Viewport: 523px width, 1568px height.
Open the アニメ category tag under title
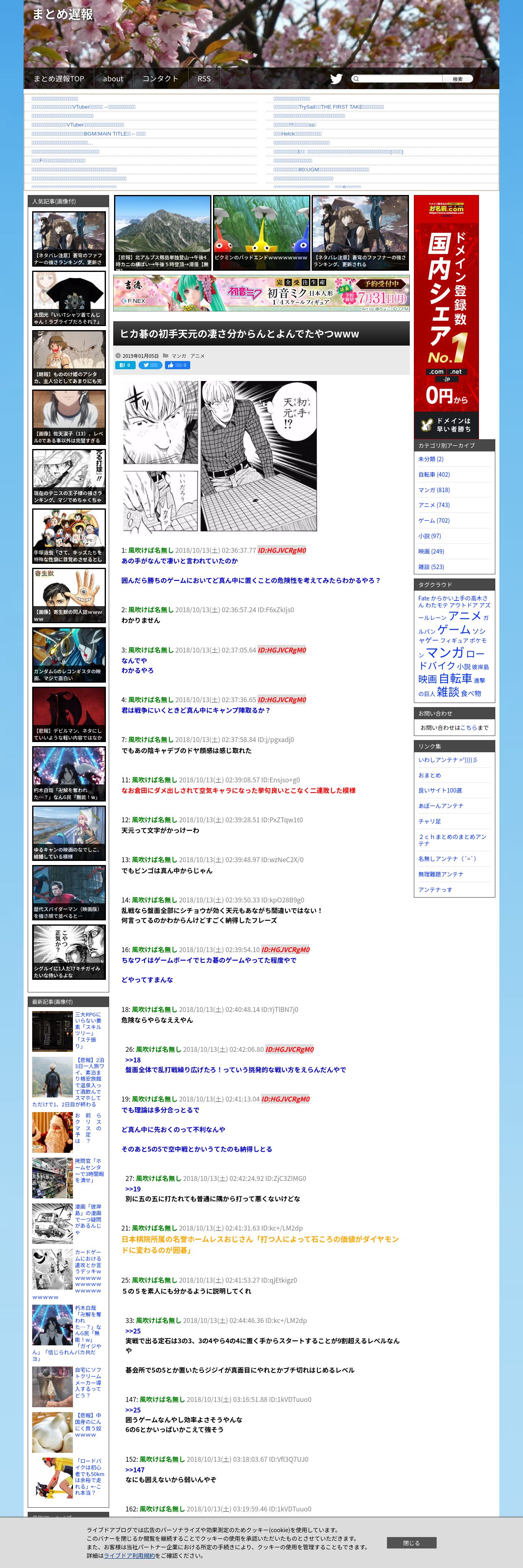(x=197, y=356)
